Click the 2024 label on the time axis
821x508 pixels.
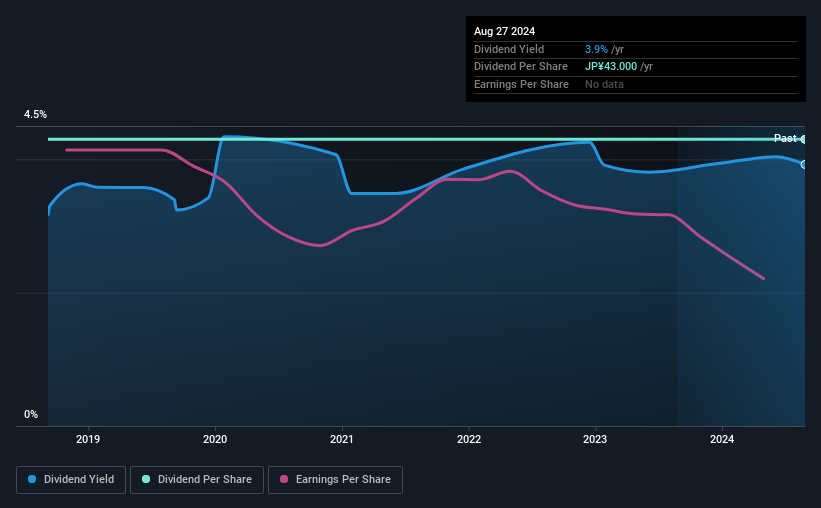[x=722, y=439]
